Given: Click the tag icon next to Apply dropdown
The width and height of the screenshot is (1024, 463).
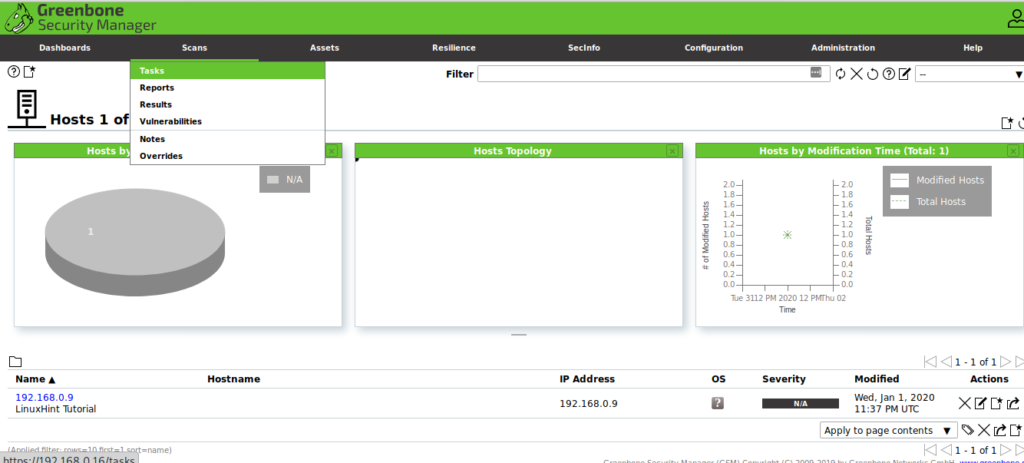Looking at the screenshot, I should tap(968, 430).
